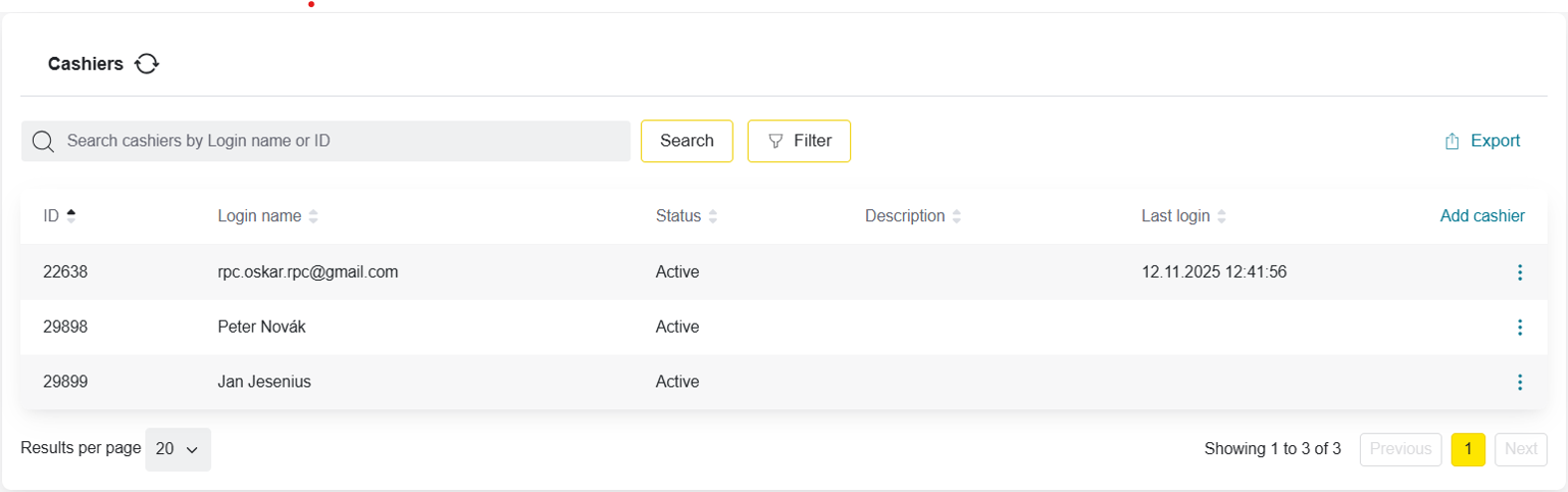Select login name rpc.oskar.rpc@gmail.com
This screenshot has width=1568, height=492.
(308, 272)
